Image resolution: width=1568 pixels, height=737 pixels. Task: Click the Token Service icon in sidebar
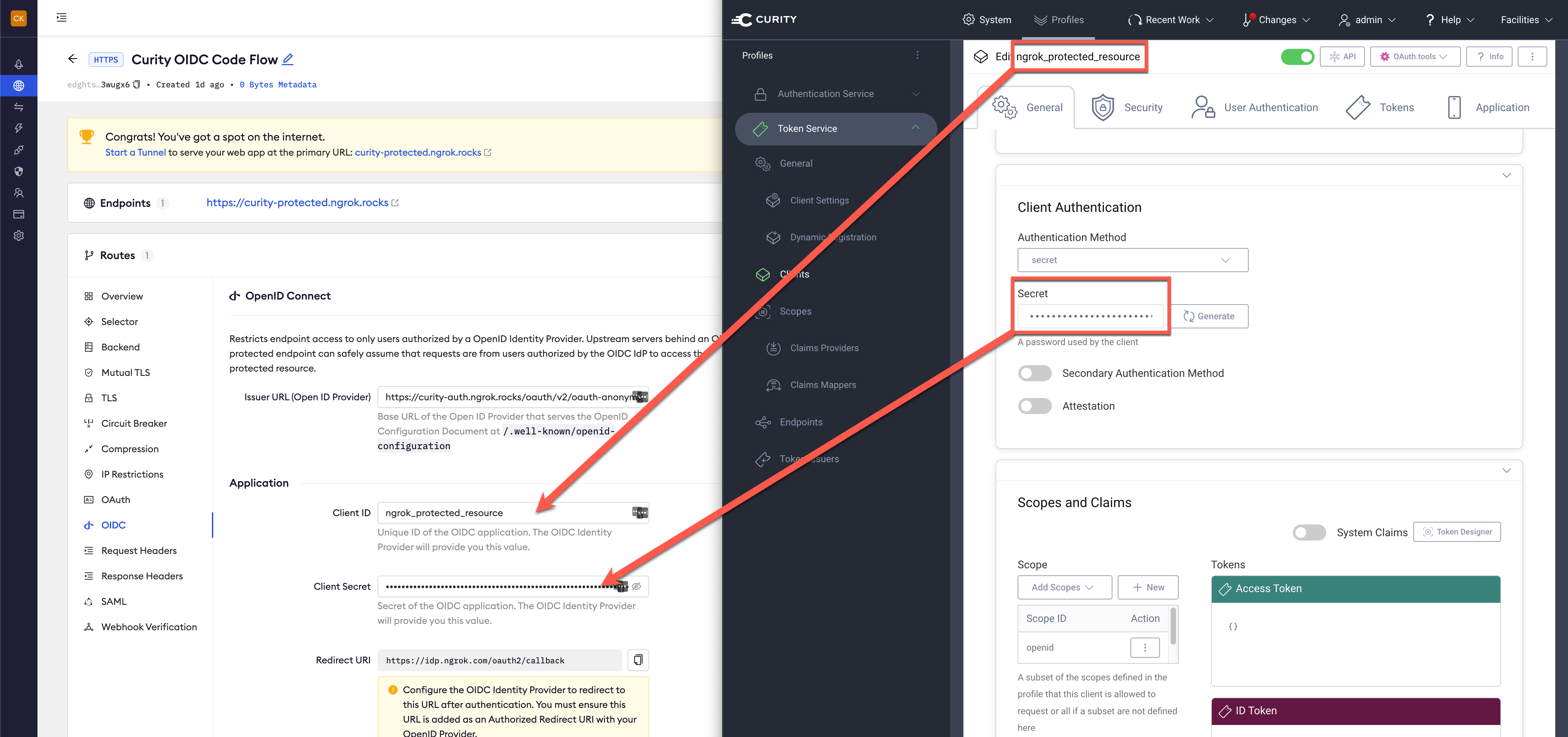pos(763,128)
